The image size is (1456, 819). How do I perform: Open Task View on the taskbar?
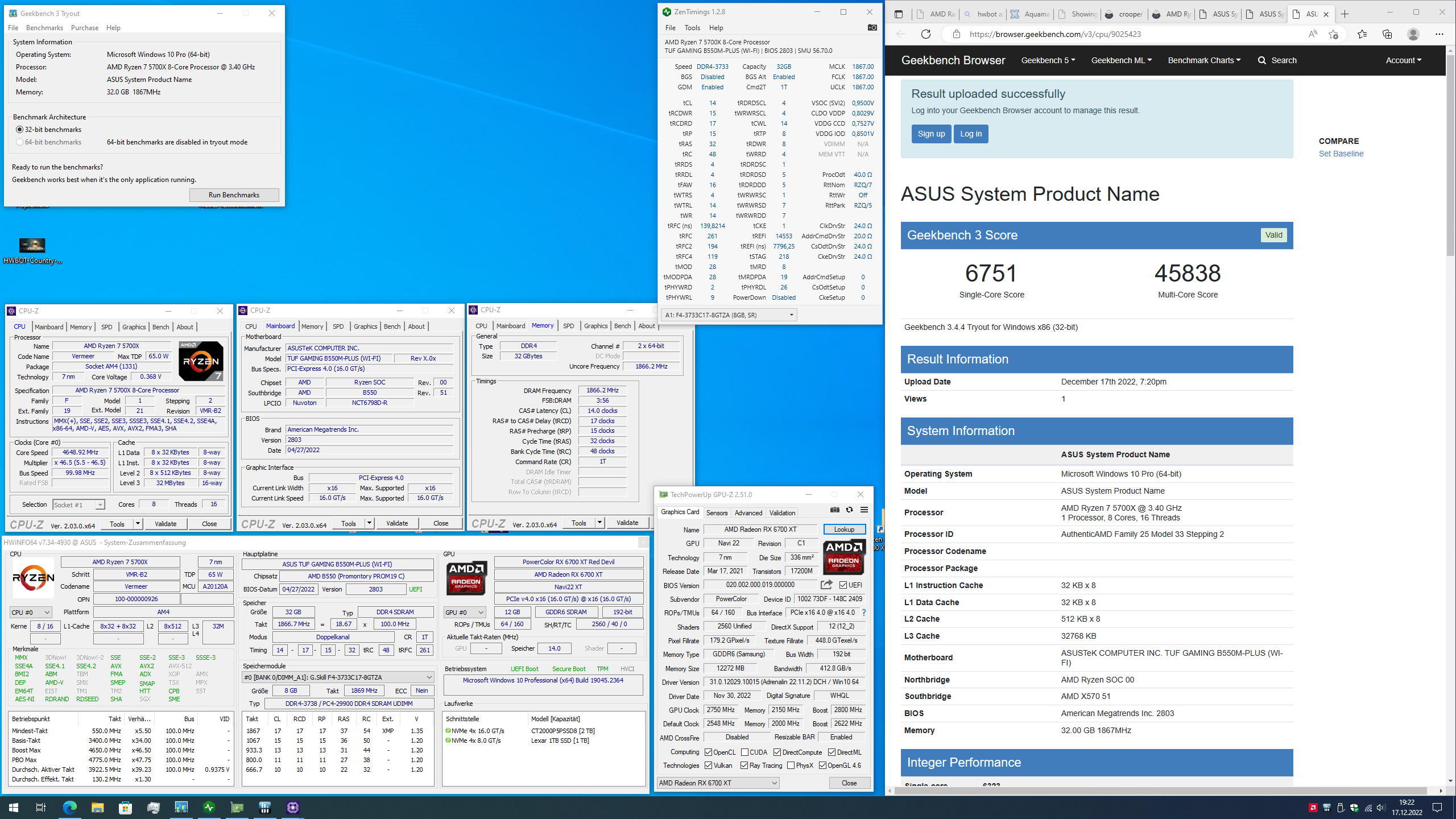pyautogui.click(x=41, y=807)
